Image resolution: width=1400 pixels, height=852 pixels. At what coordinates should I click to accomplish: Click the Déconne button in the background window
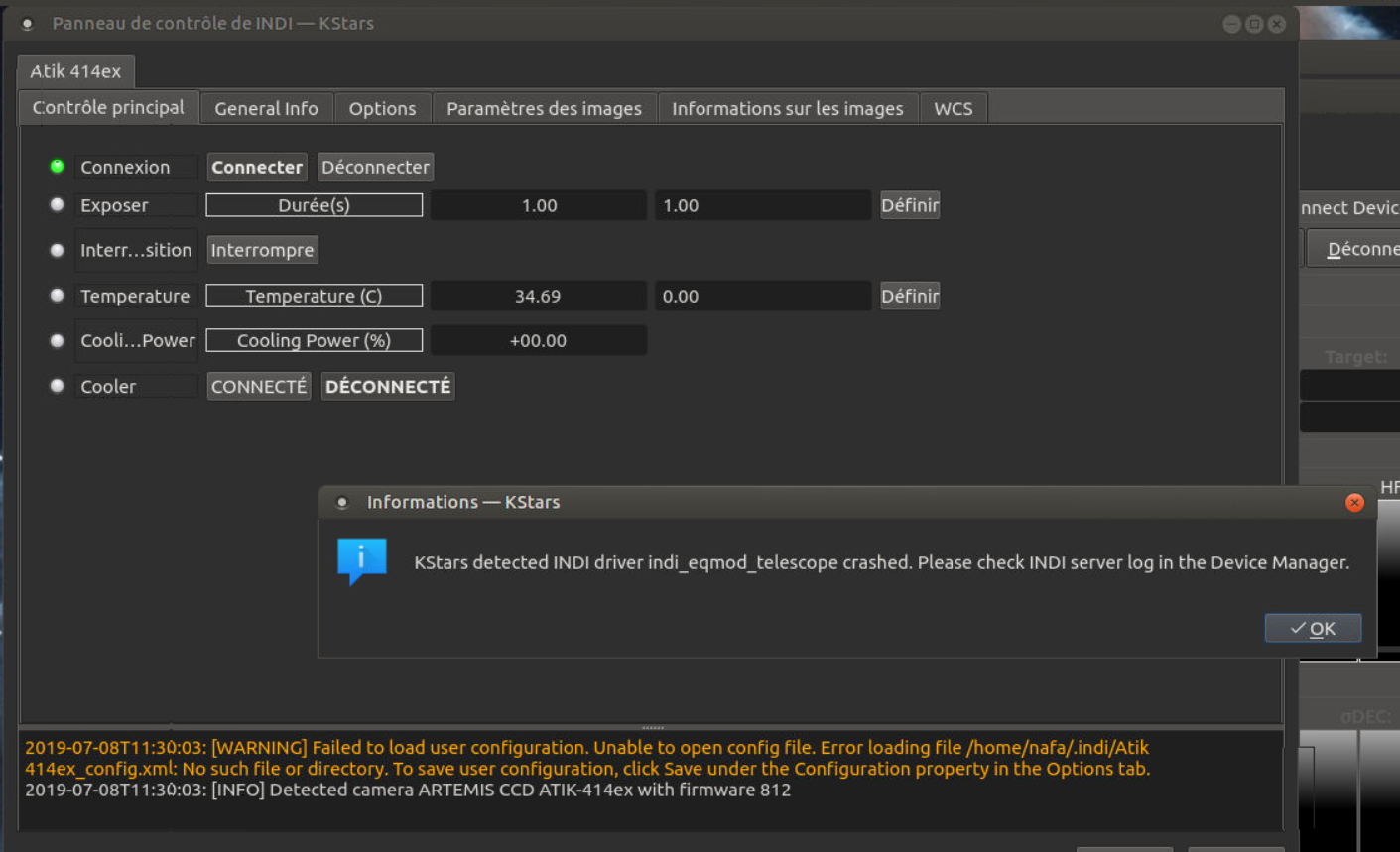pos(1353,248)
